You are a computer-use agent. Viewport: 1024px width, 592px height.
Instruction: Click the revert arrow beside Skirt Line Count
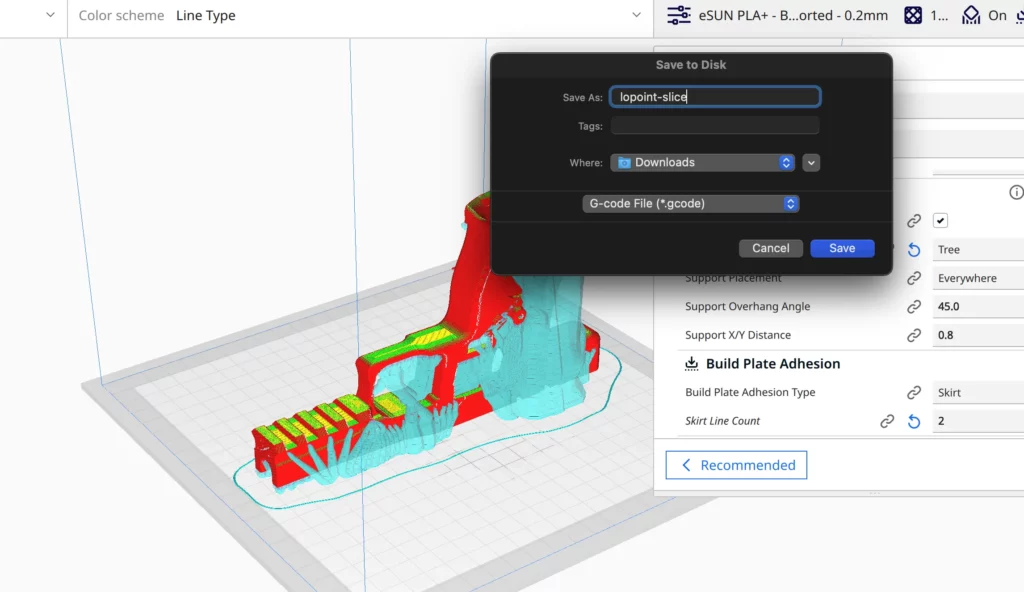[913, 421]
